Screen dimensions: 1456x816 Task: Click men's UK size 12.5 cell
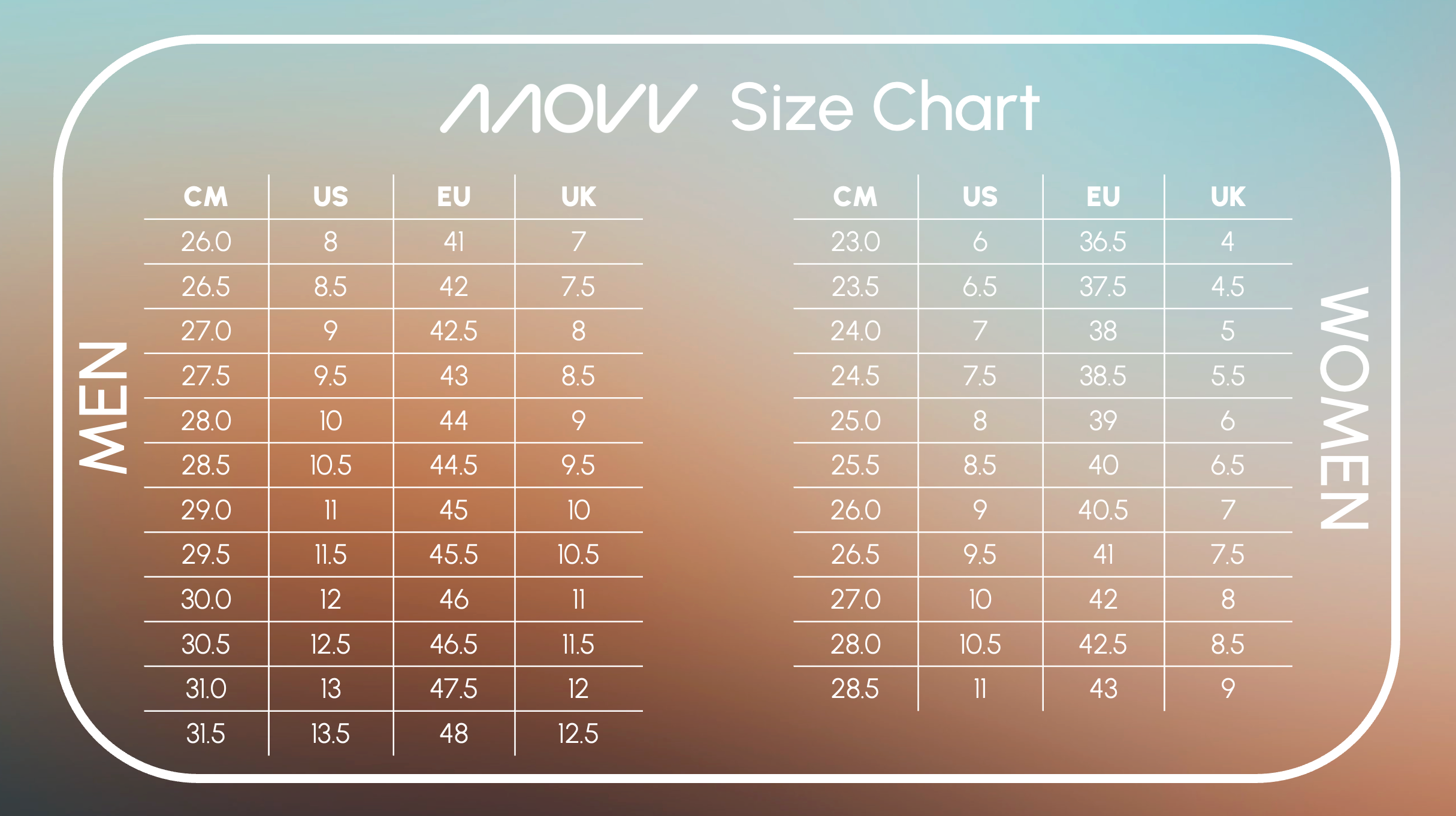[578, 734]
